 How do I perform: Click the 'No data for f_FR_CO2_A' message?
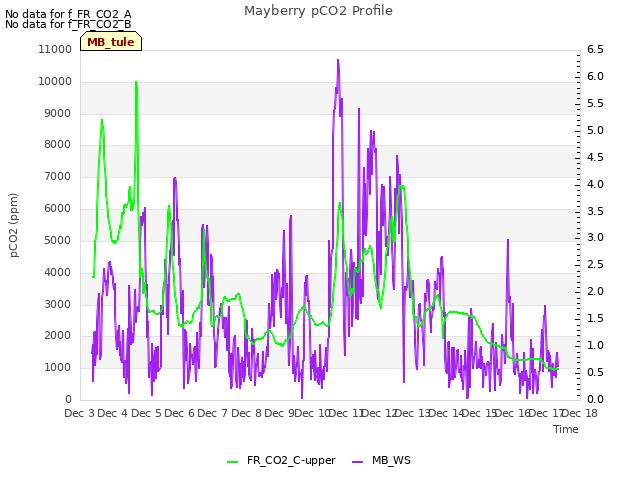(x=68, y=14)
